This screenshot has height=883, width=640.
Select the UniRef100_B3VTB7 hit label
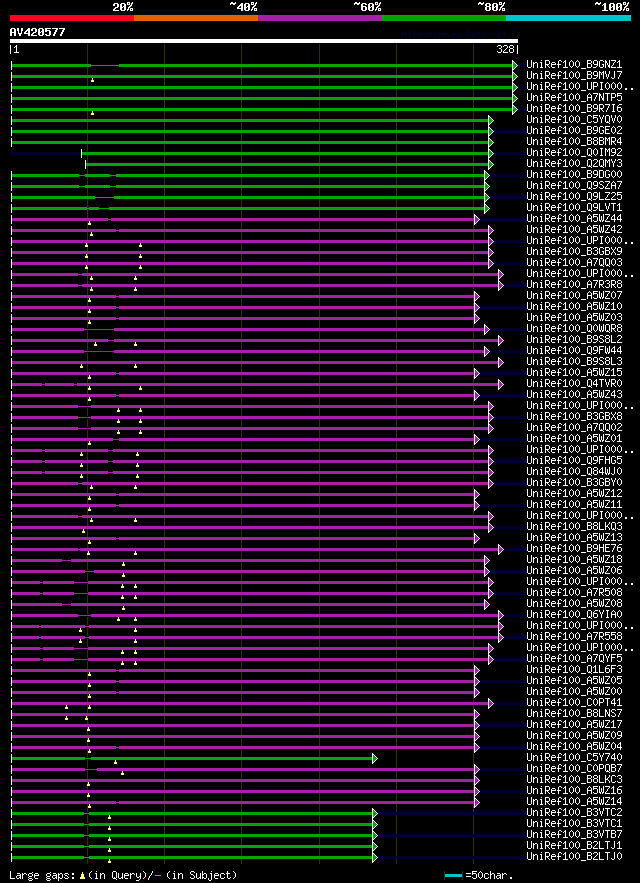pos(574,835)
